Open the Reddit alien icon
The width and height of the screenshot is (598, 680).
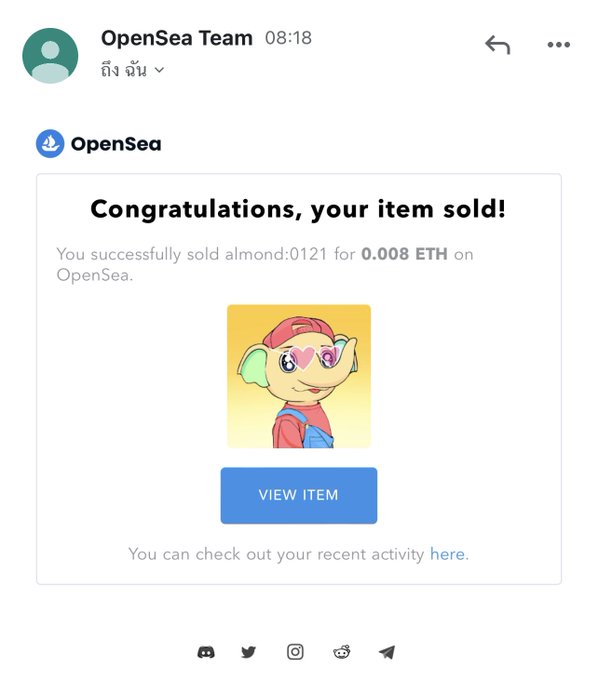click(x=342, y=652)
